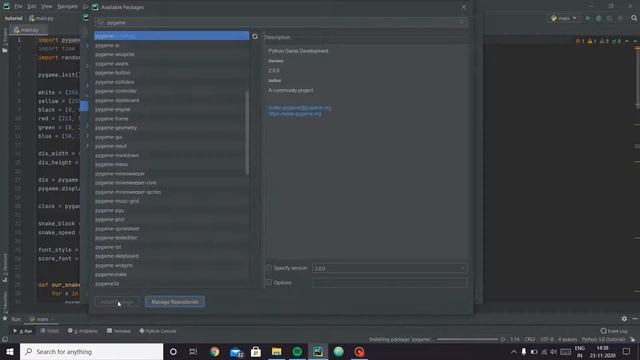Click the Windows search box
640x360 pixels.
click(91, 351)
